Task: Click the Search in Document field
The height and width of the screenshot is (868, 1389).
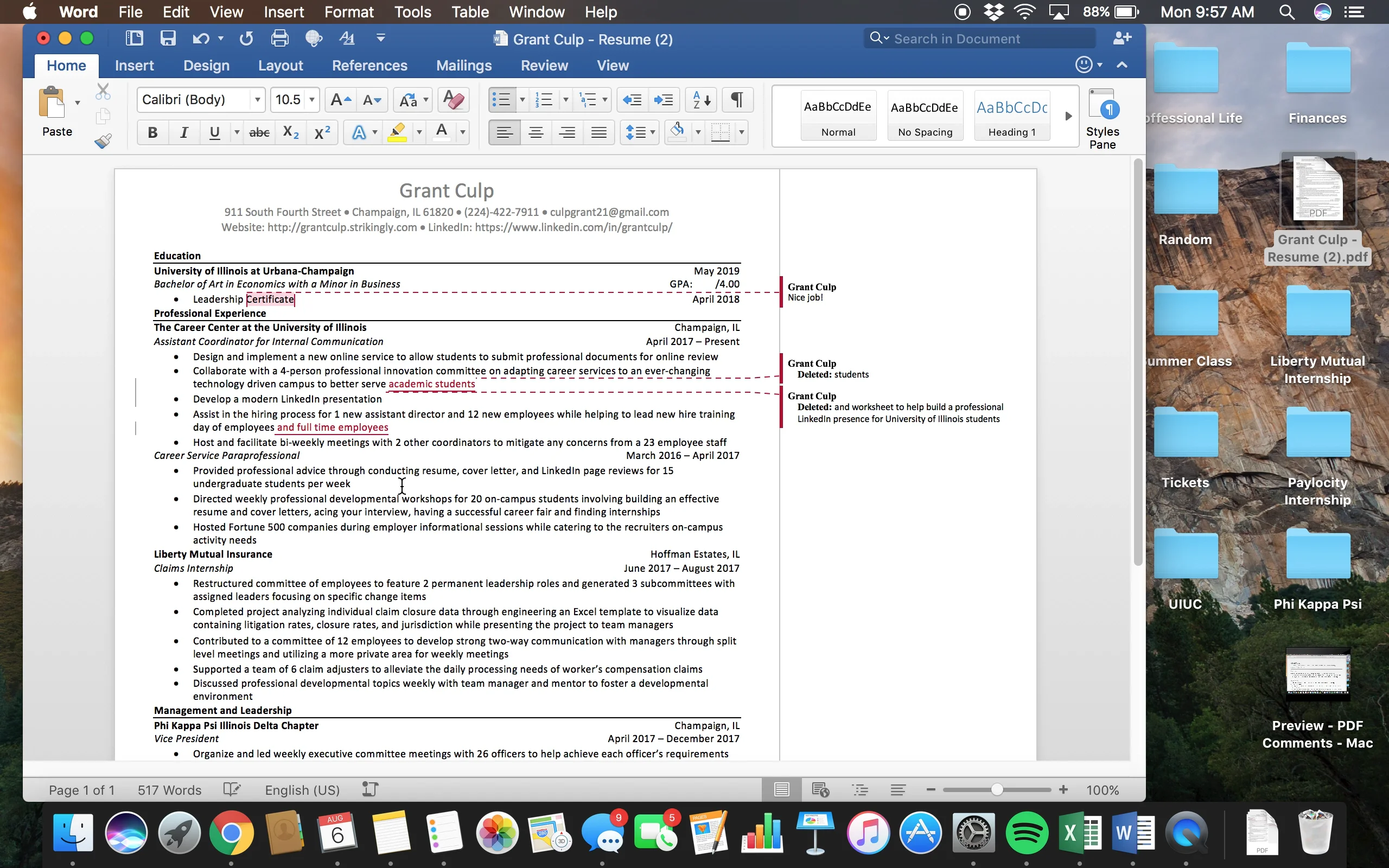Action: point(980,39)
